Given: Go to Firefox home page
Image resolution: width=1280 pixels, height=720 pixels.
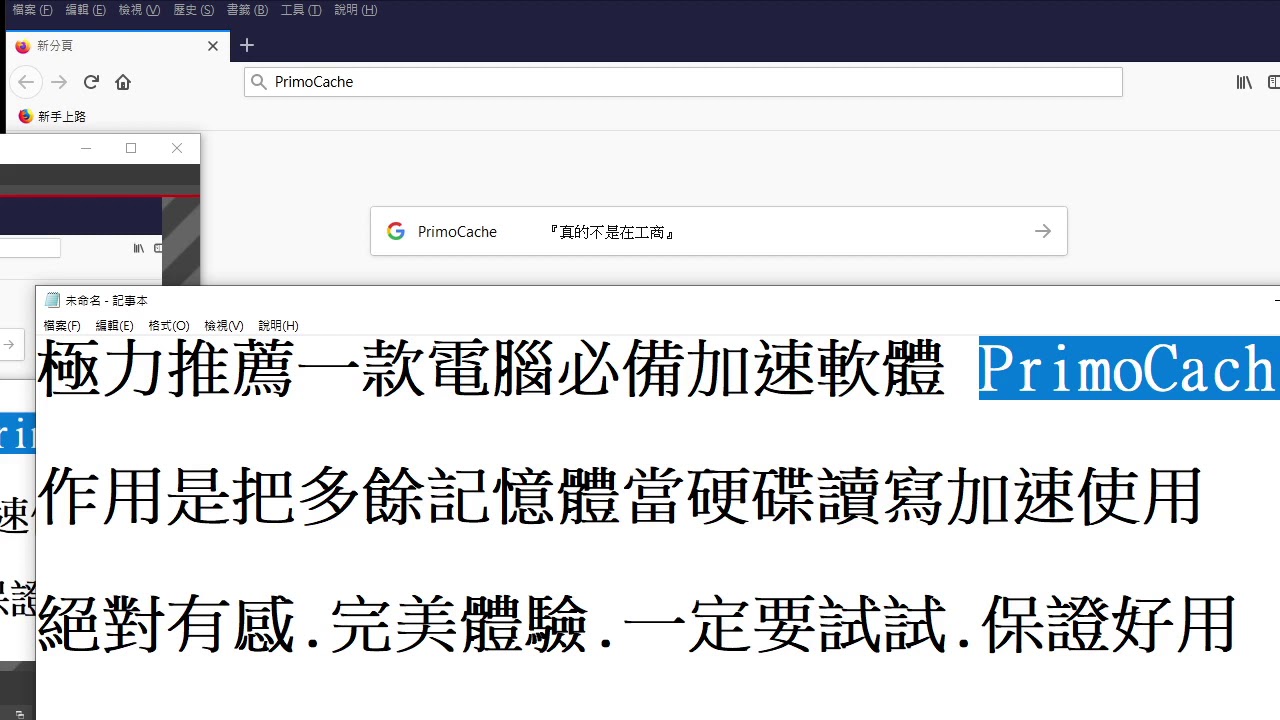Looking at the screenshot, I should pyautogui.click(x=123, y=82).
